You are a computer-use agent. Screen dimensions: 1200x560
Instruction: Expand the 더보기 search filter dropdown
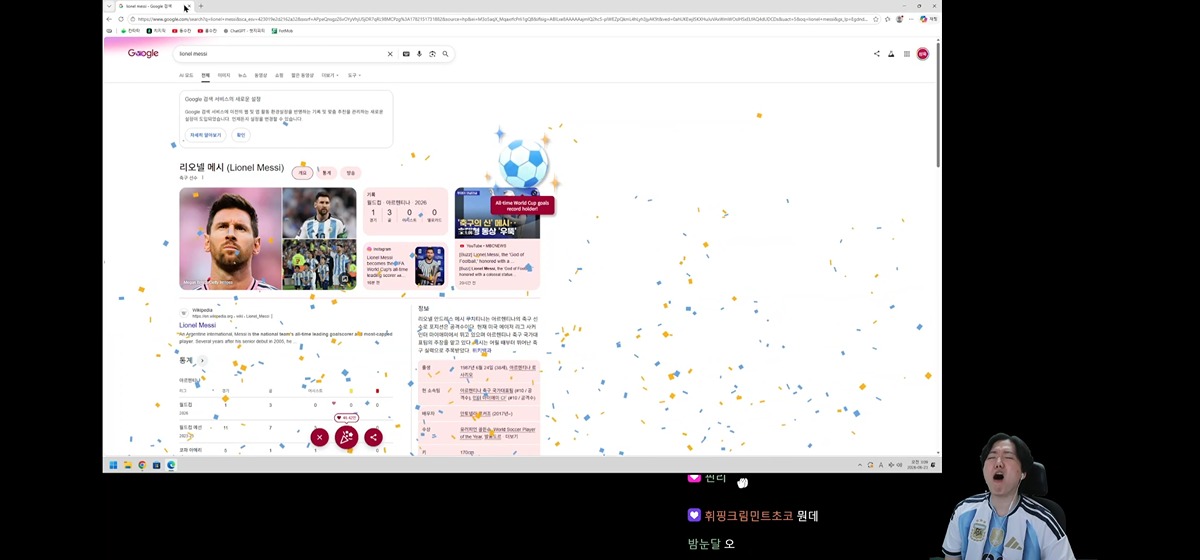tap(328, 75)
